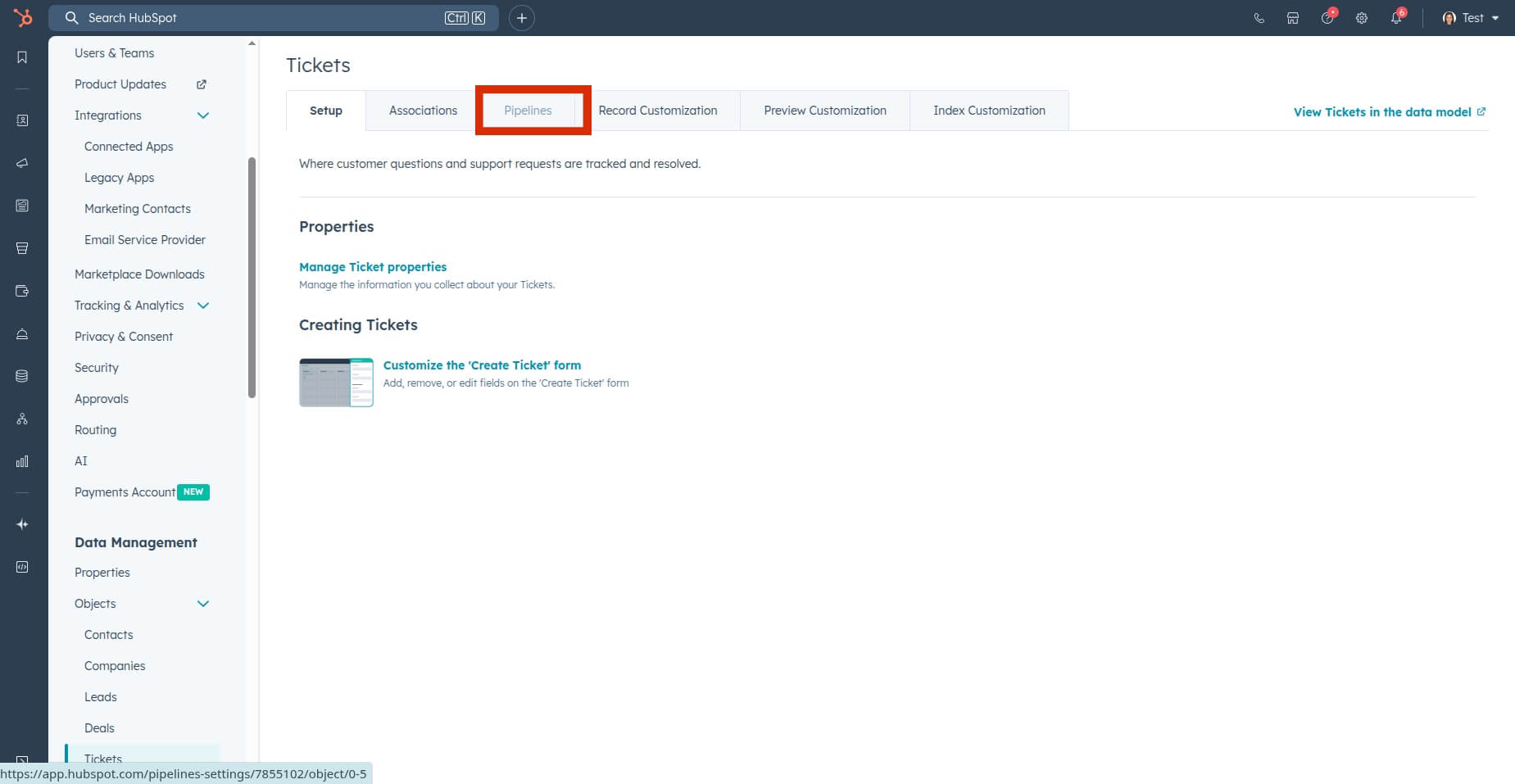Switch to the Associations tab
The width and height of the screenshot is (1515, 784).
click(x=423, y=110)
